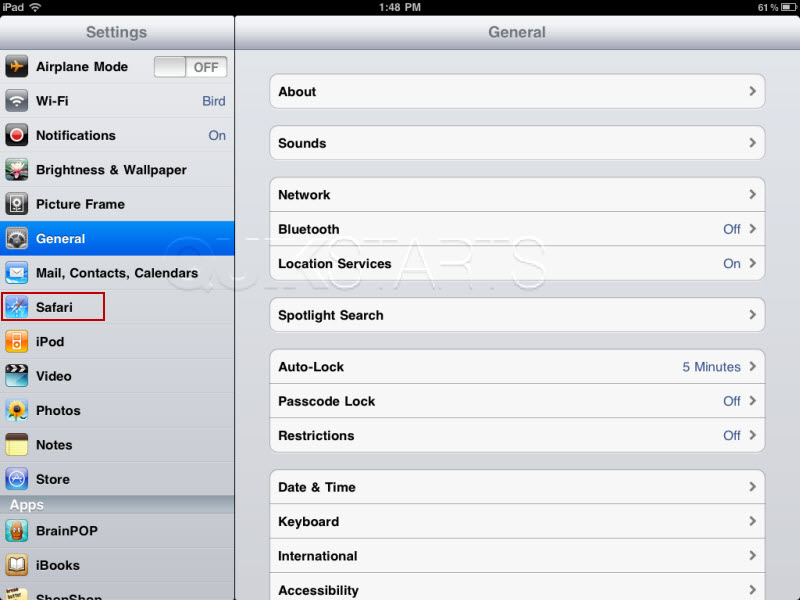Select Wi-Fi in the Settings sidebar
The width and height of the screenshot is (800, 600).
coord(117,101)
